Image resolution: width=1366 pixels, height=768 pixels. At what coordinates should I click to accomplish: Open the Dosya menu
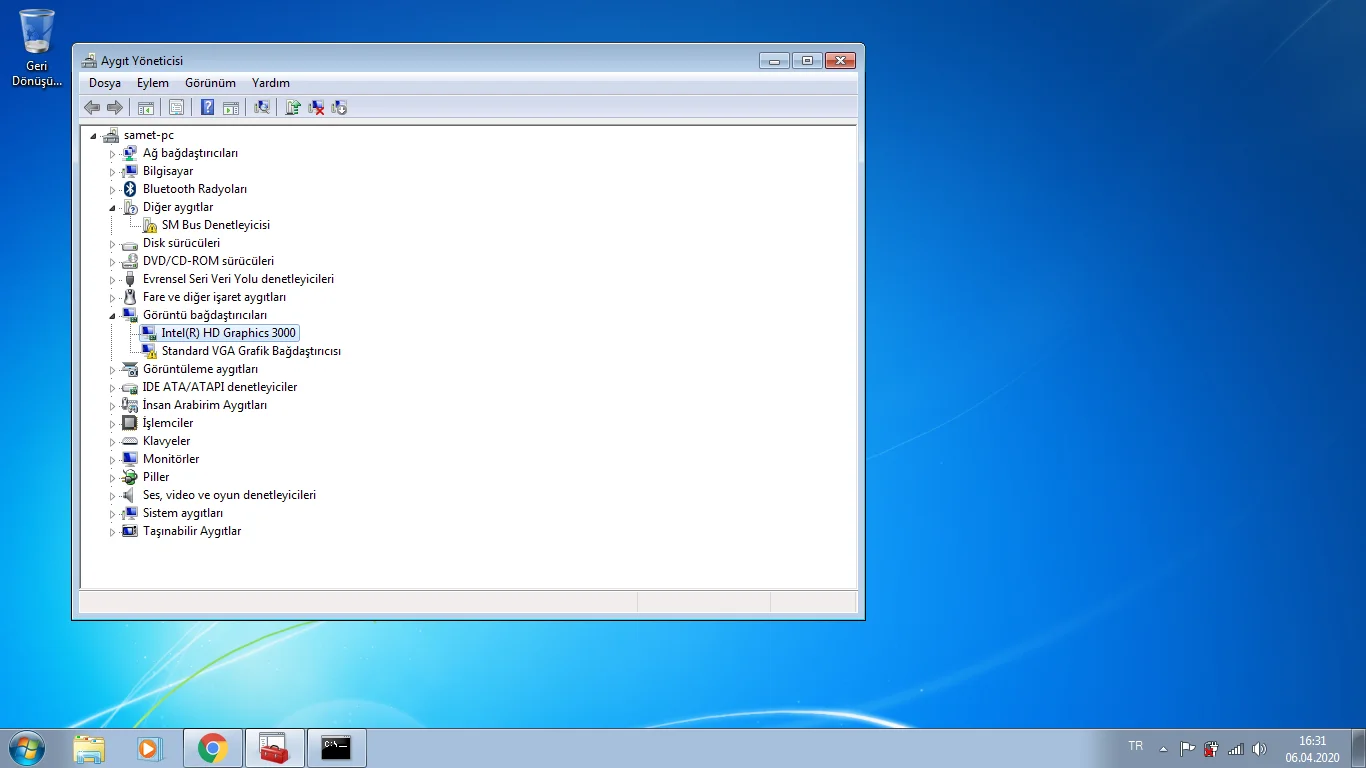[105, 83]
